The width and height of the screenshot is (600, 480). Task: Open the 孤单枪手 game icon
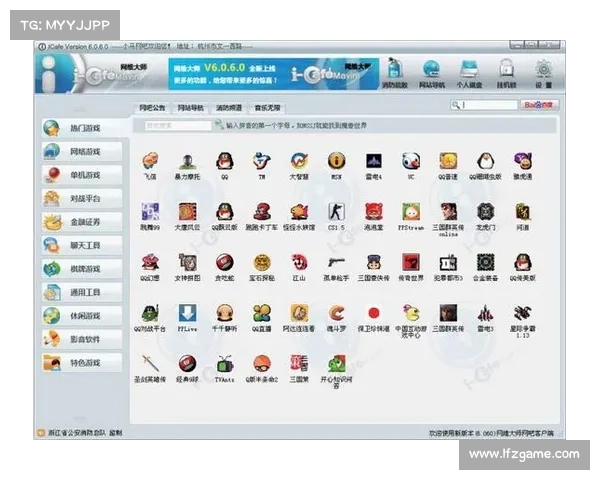coord(336,263)
